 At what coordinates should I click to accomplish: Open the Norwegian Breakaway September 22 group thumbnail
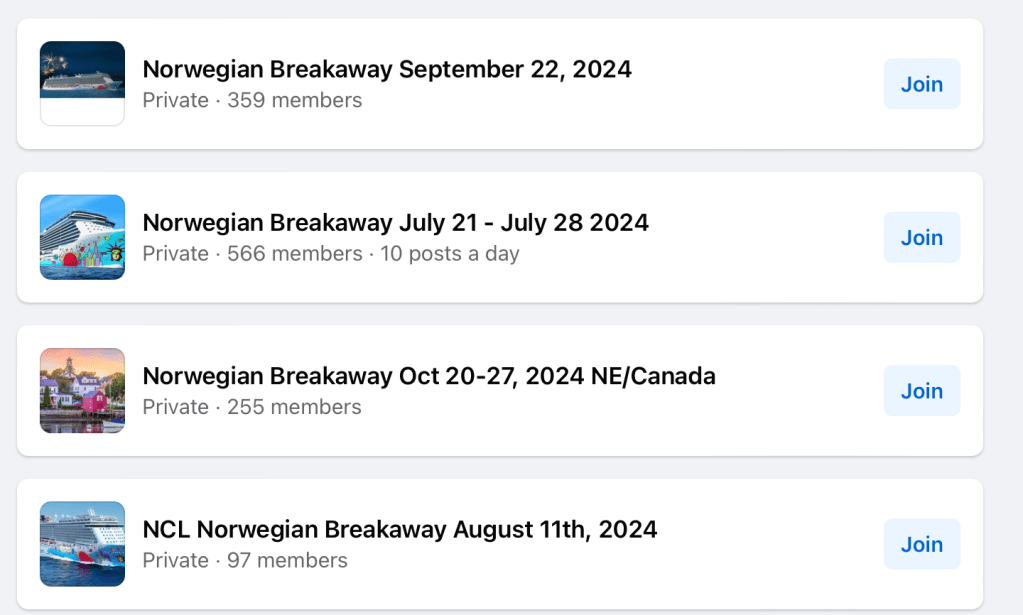82,84
